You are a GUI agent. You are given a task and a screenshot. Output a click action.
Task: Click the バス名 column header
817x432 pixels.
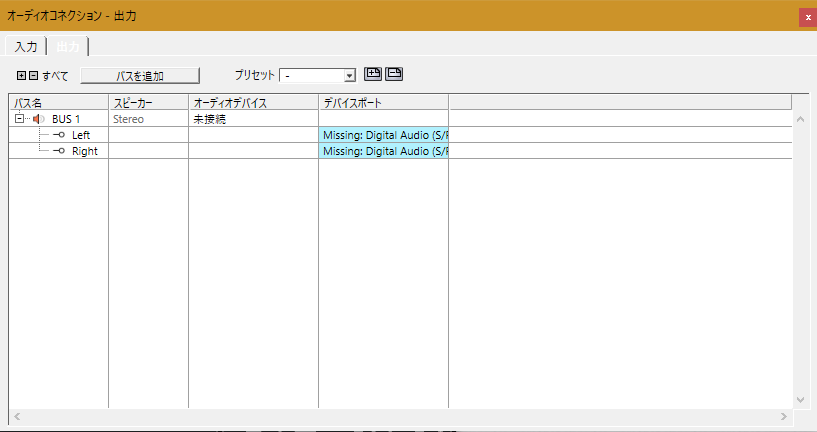click(x=59, y=102)
